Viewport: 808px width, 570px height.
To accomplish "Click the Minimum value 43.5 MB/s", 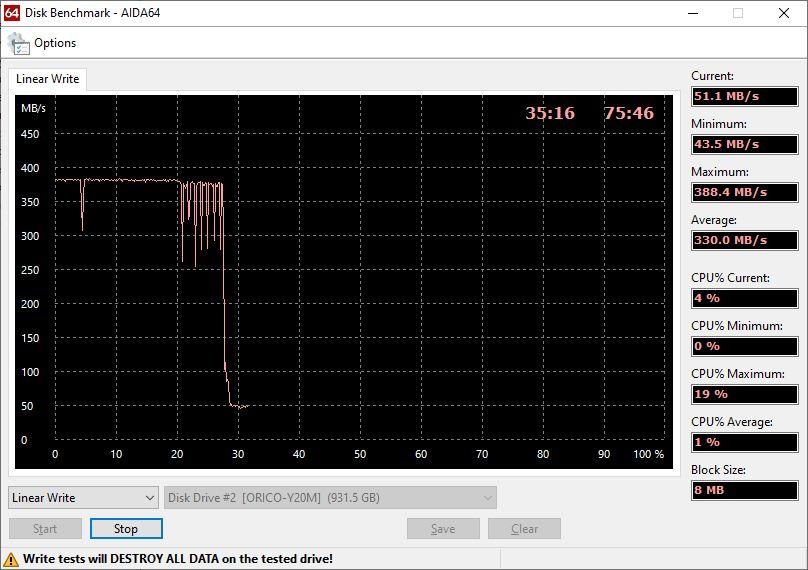I will pyautogui.click(x=745, y=144).
